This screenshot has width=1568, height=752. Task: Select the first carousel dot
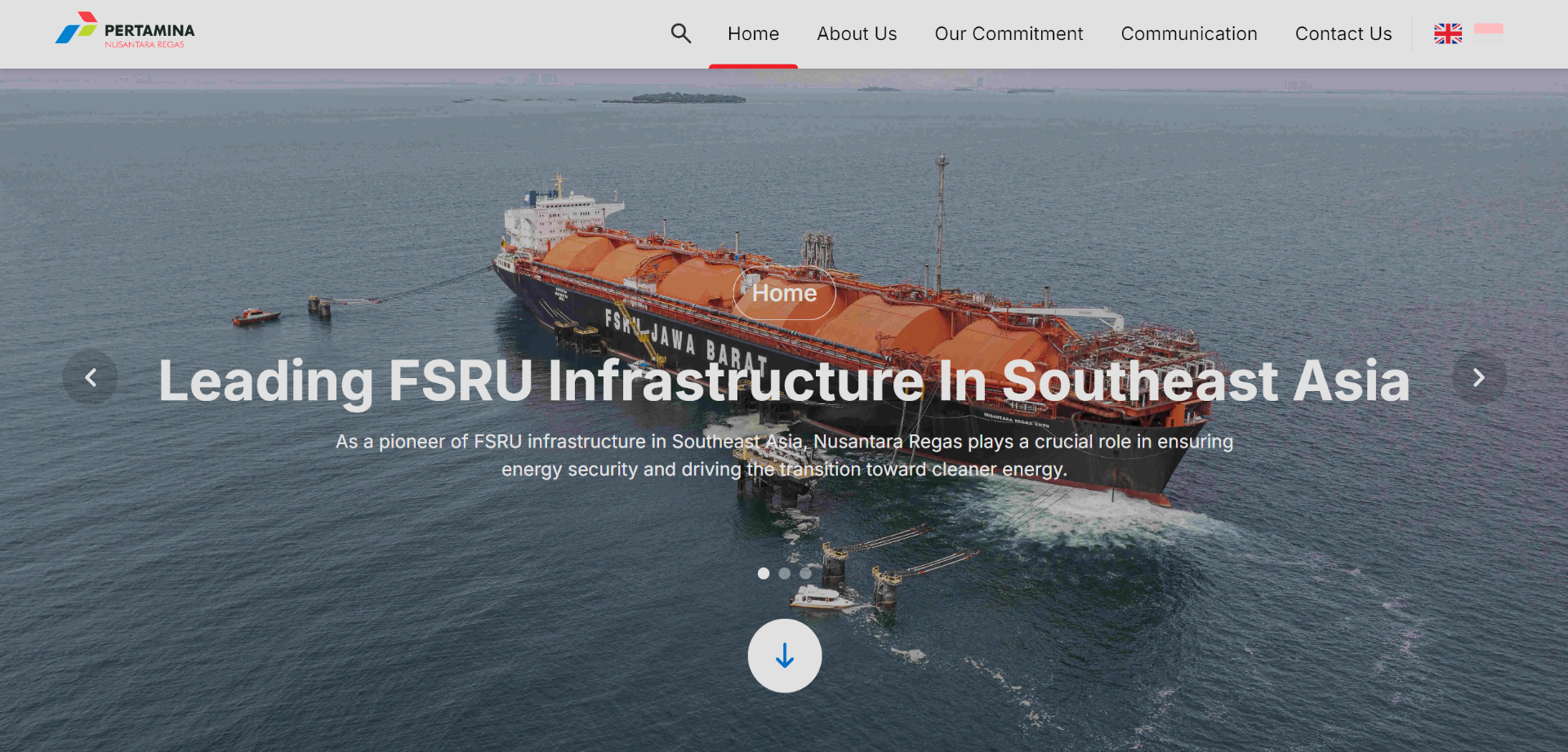(x=764, y=573)
